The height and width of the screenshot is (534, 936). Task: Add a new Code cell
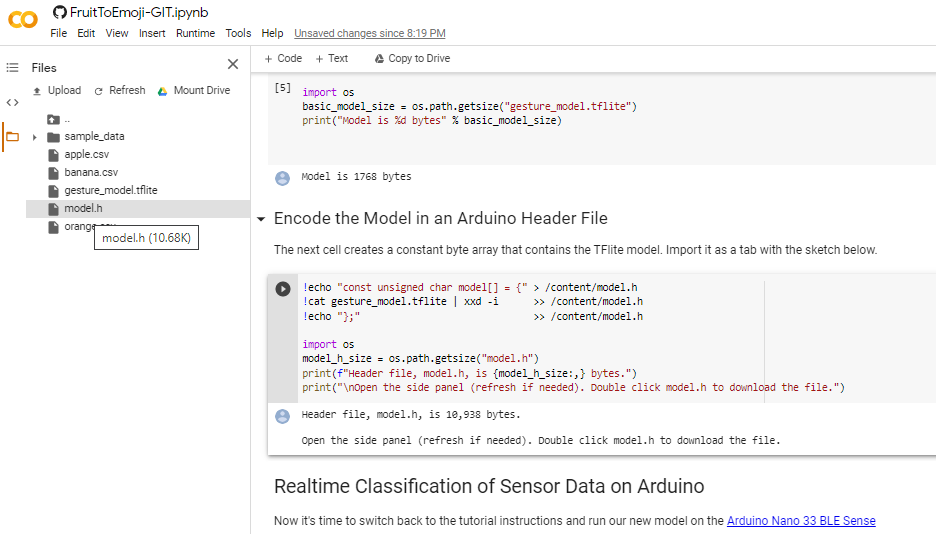coord(283,58)
